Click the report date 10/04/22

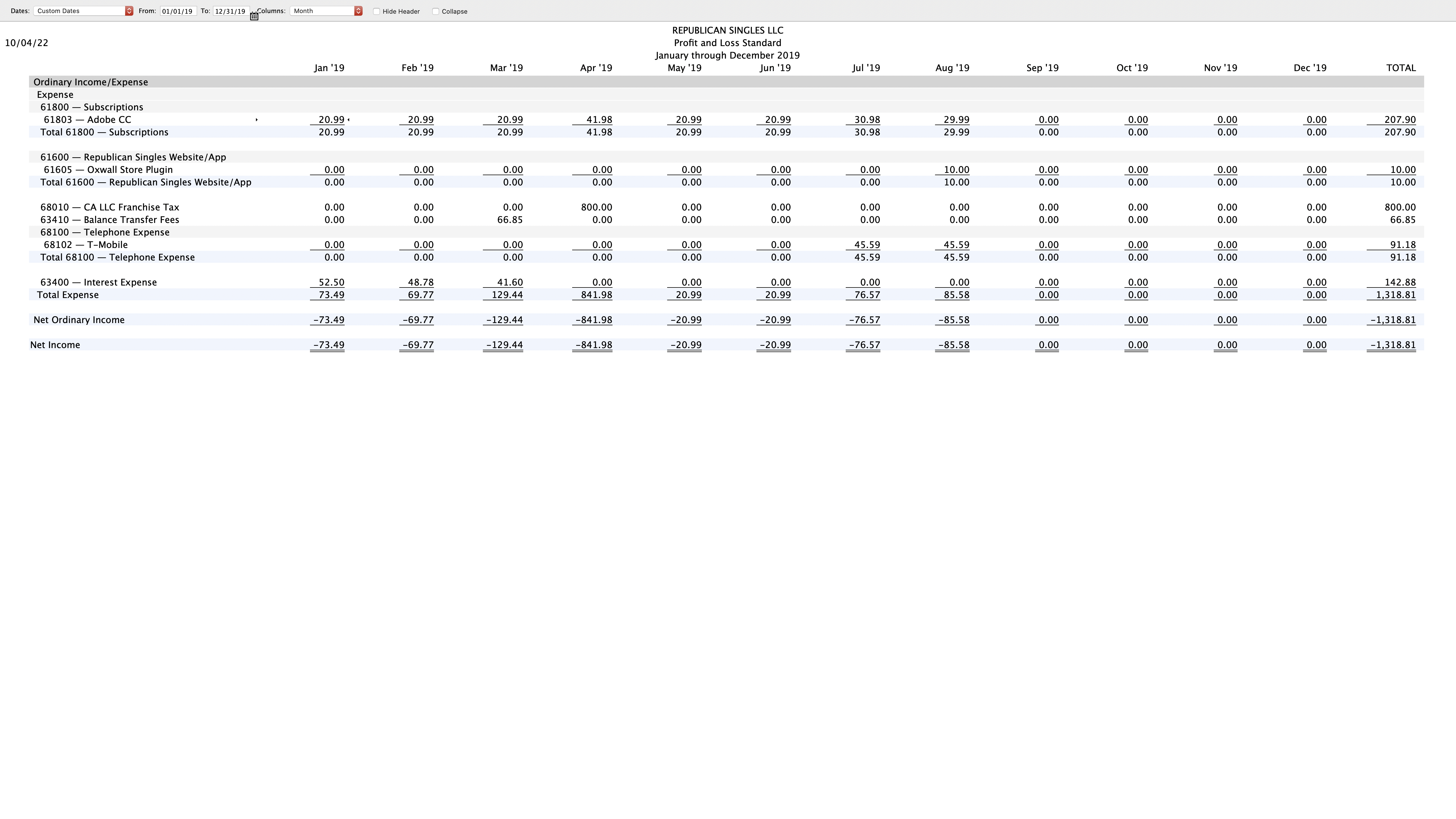pyautogui.click(x=26, y=43)
